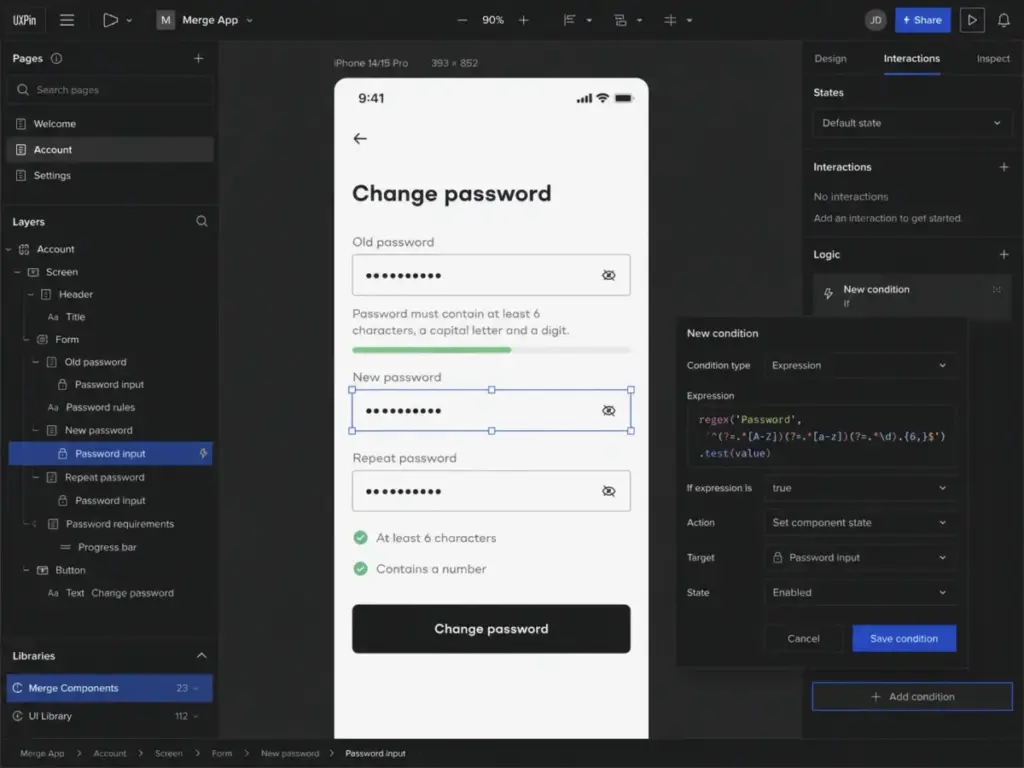
Task: Open the preview options dropdown arrow
Action: pyautogui.click(x=129, y=20)
